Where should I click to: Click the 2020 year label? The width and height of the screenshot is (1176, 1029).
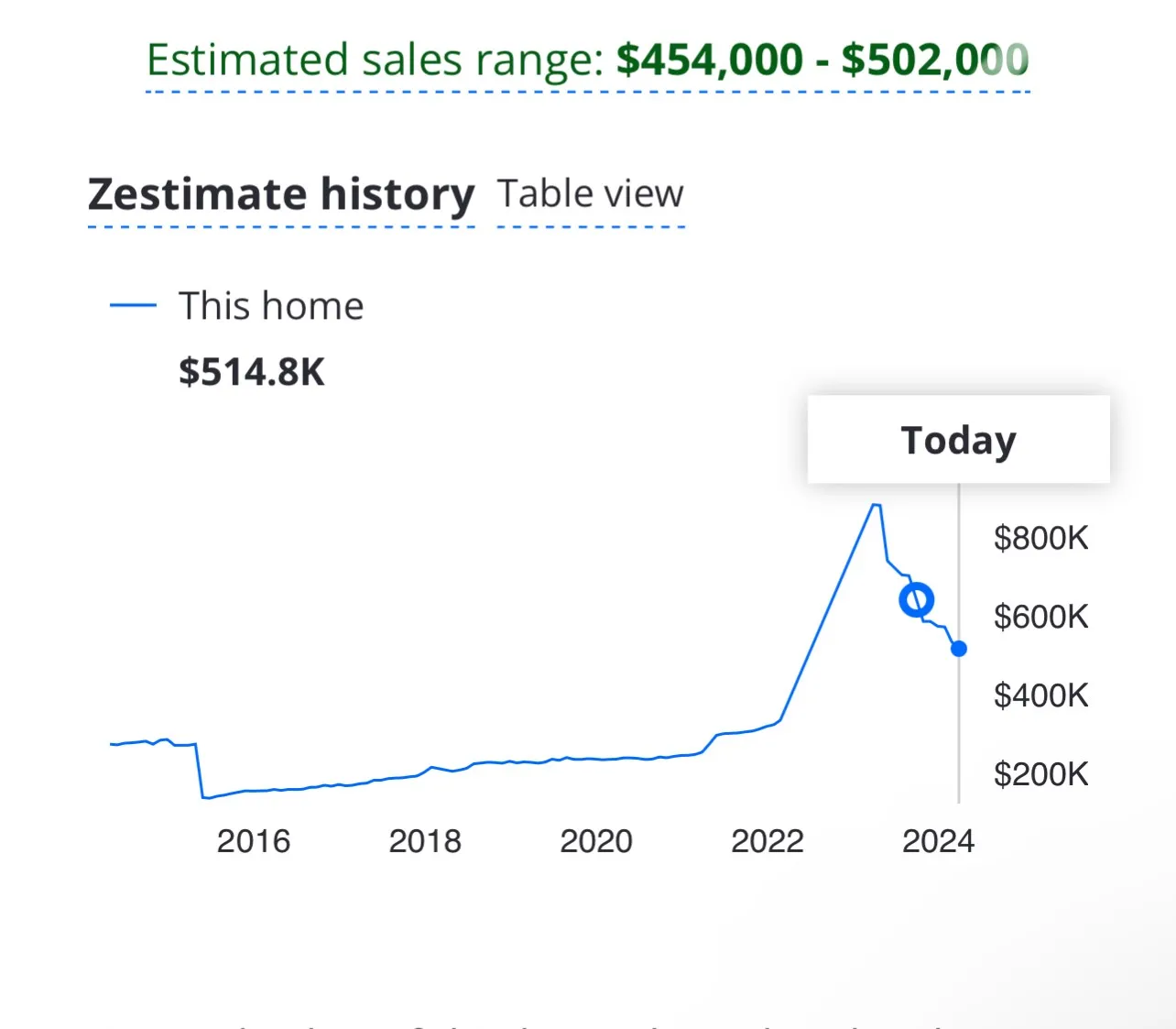coord(596,841)
